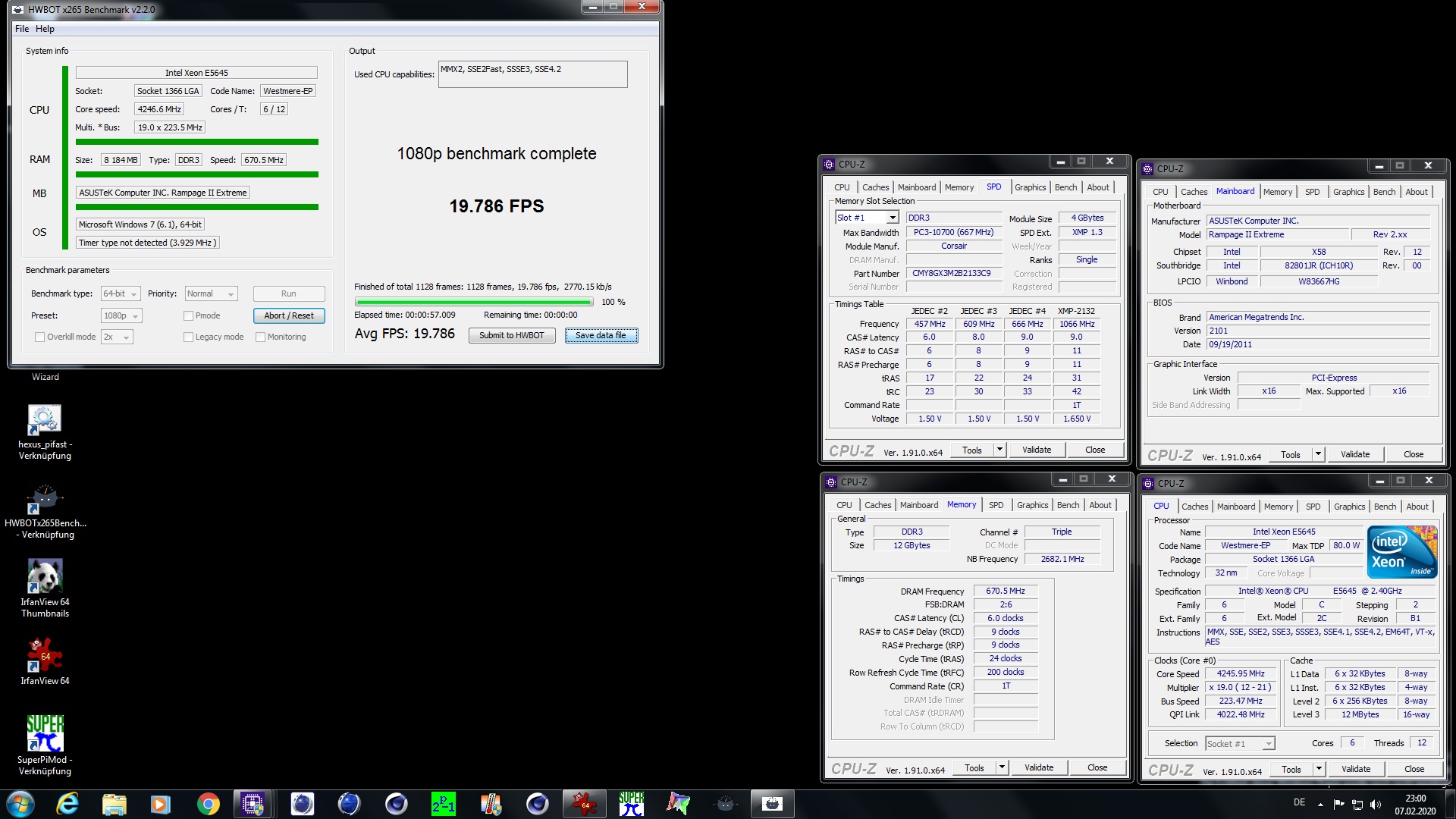
Task: Open the clock showing 23:00
Action: (x=1415, y=804)
